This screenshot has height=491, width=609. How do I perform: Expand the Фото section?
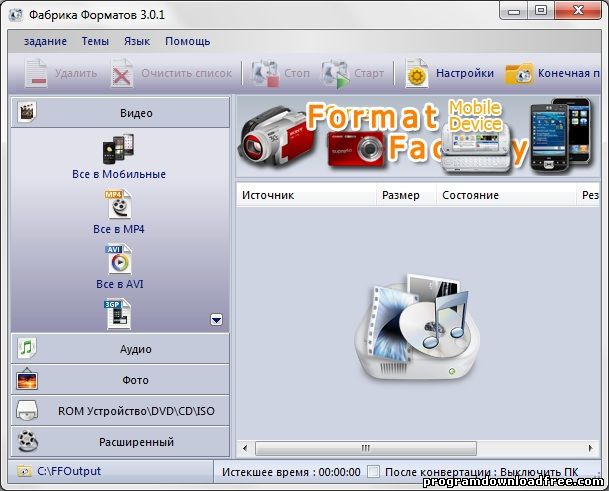point(120,380)
